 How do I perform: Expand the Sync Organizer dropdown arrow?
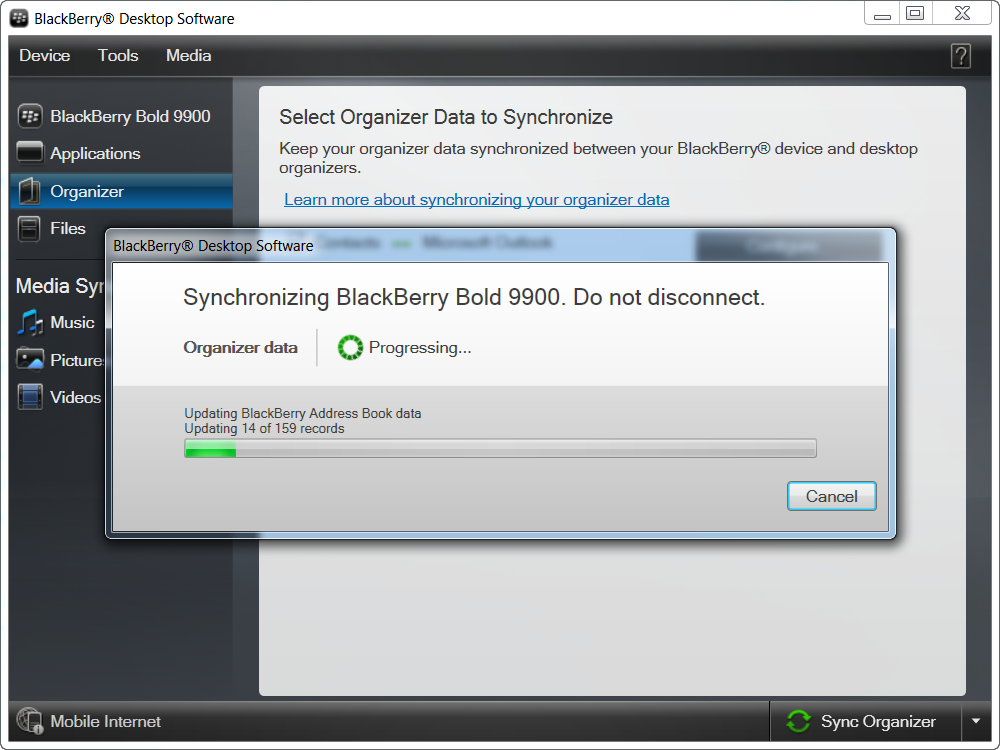click(x=976, y=721)
